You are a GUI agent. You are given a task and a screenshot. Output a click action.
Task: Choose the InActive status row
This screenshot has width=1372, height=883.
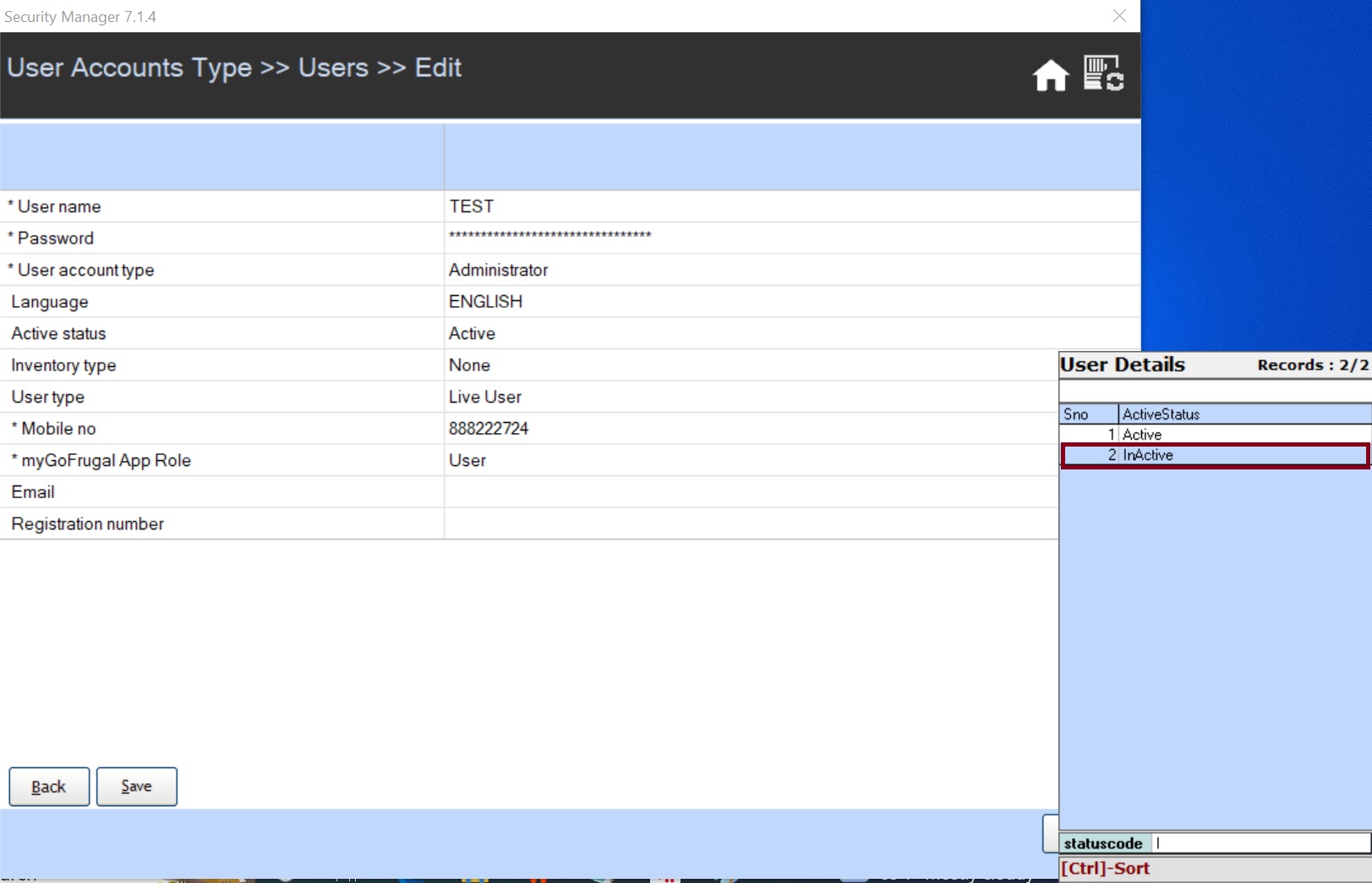[1216, 455]
